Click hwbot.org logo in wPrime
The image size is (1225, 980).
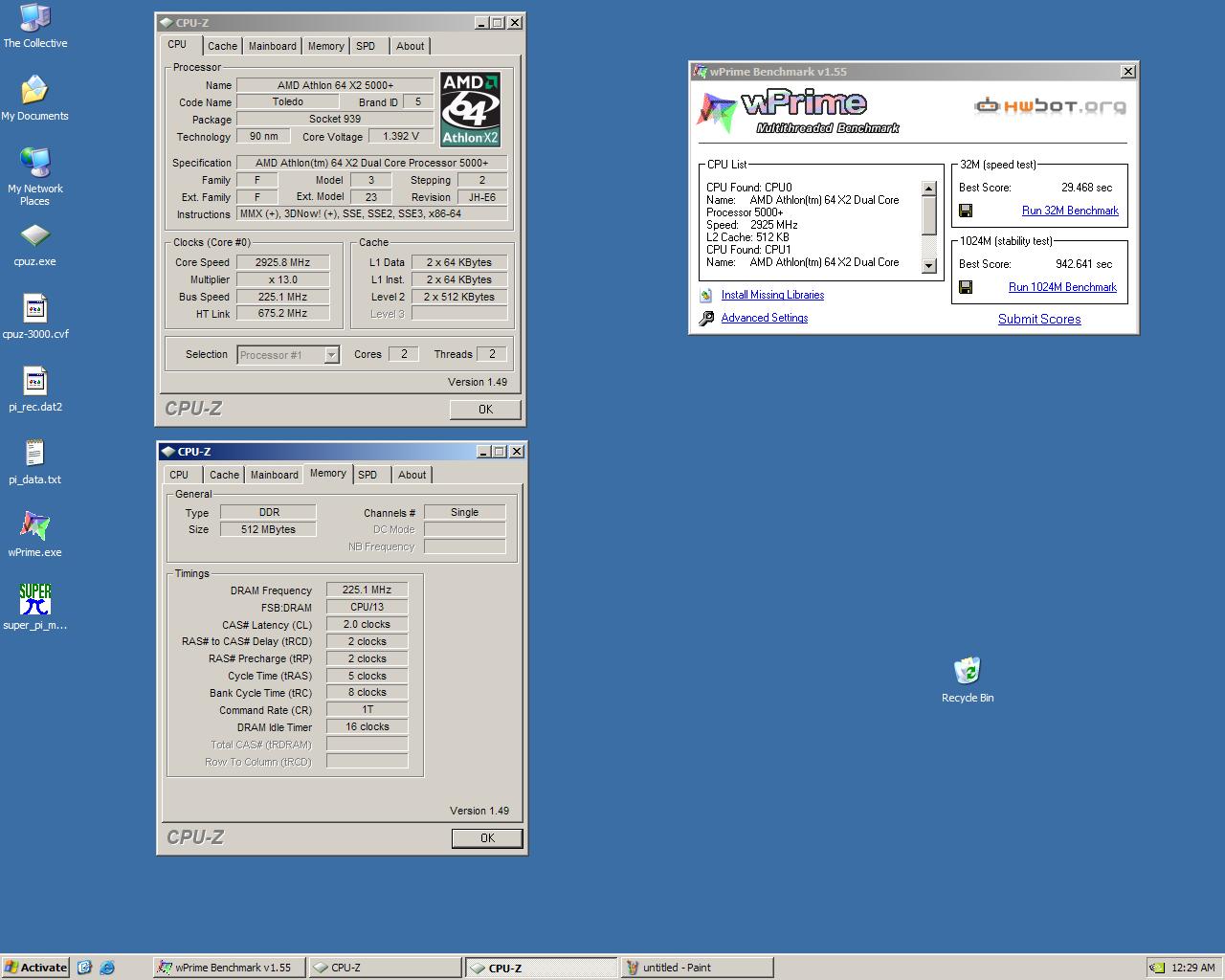click(x=1050, y=105)
